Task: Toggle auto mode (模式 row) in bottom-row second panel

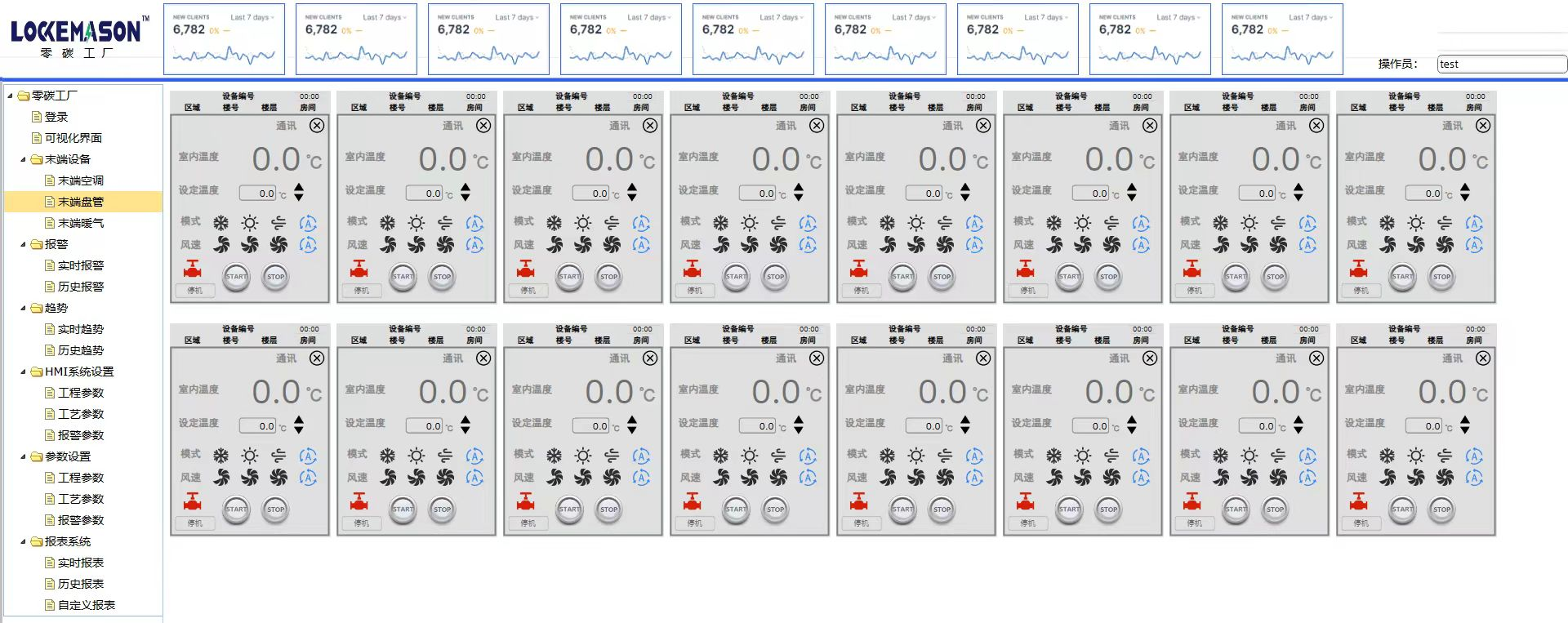Action: point(474,456)
